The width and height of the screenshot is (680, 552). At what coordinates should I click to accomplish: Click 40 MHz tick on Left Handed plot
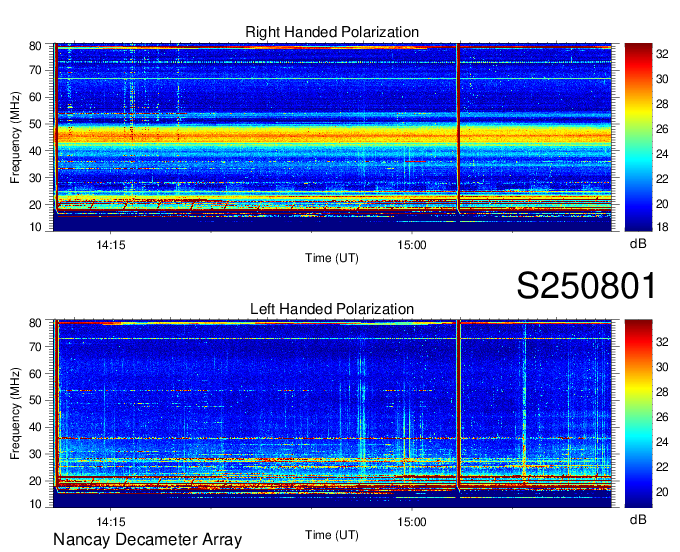35,428
